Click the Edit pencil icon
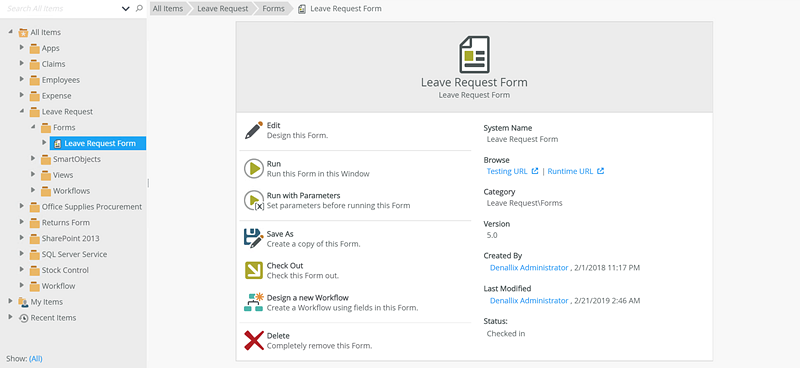 254,130
